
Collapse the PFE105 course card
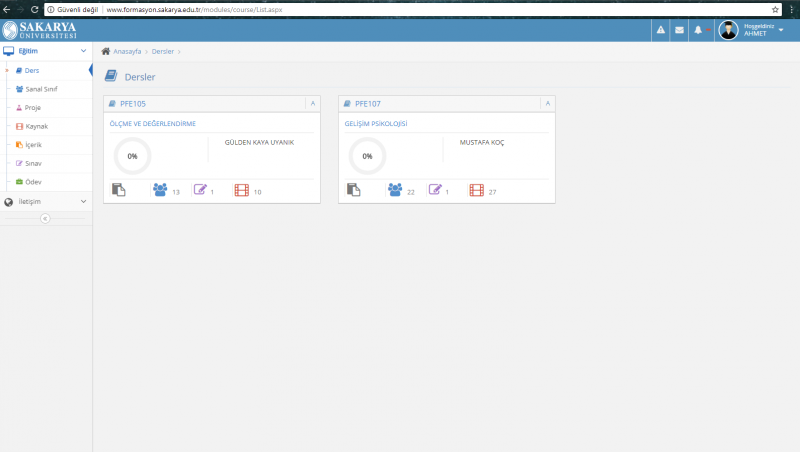[312, 103]
